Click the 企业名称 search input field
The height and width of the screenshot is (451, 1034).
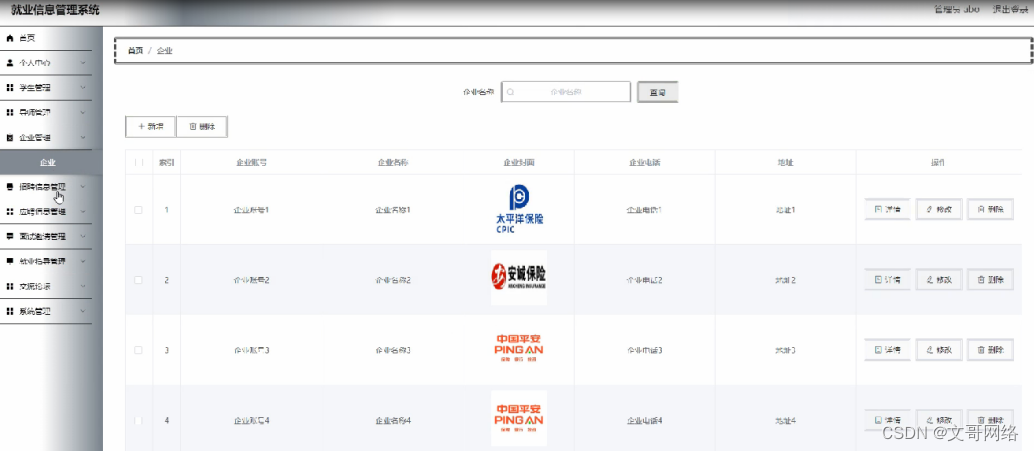[566, 92]
